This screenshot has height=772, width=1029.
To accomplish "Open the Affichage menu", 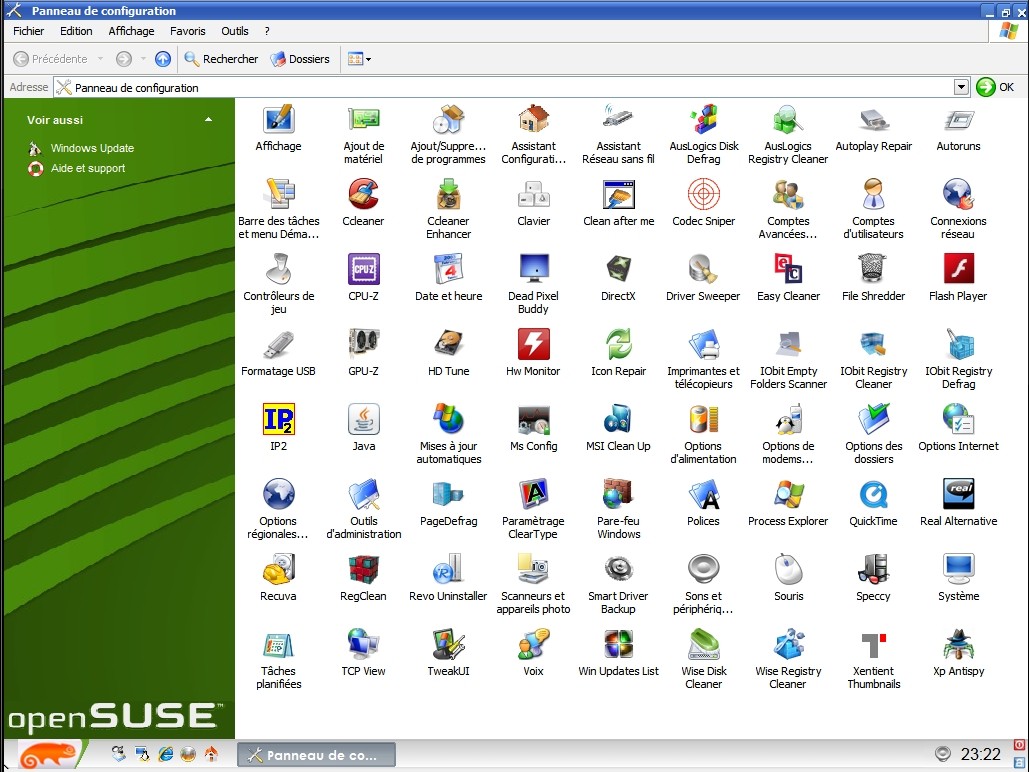I will click(x=131, y=31).
